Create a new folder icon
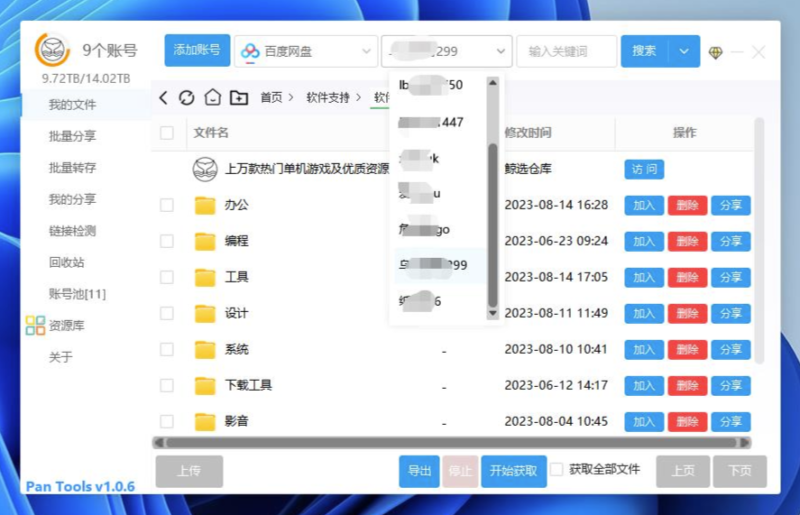The image size is (800, 515). pyautogui.click(x=239, y=97)
